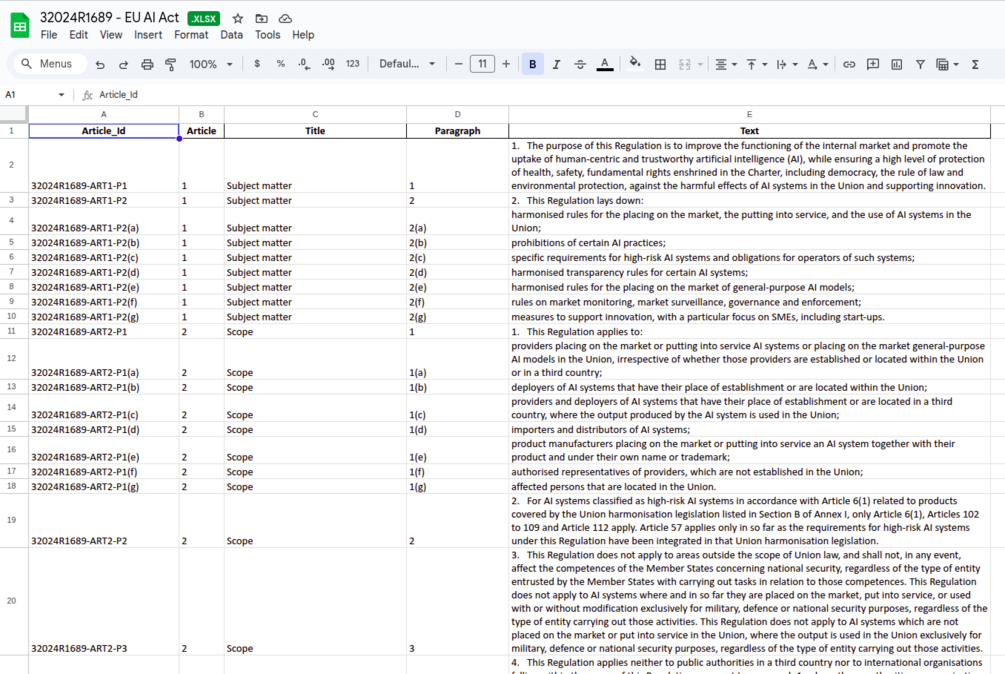The width and height of the screenshot is (1005, 674).
Task: Click the merge cells icon
Action: pyautogui.click(x=685, y=64)
